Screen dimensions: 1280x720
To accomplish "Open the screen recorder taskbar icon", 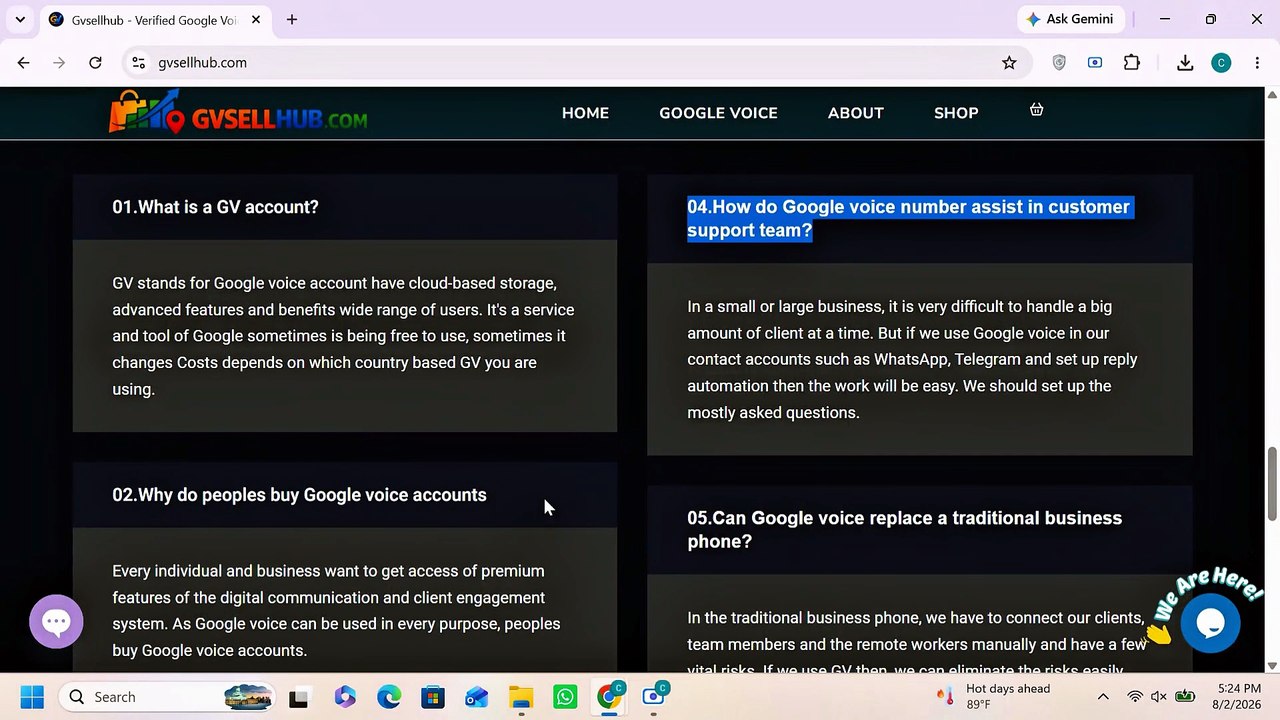I will [x=655, y=697].
